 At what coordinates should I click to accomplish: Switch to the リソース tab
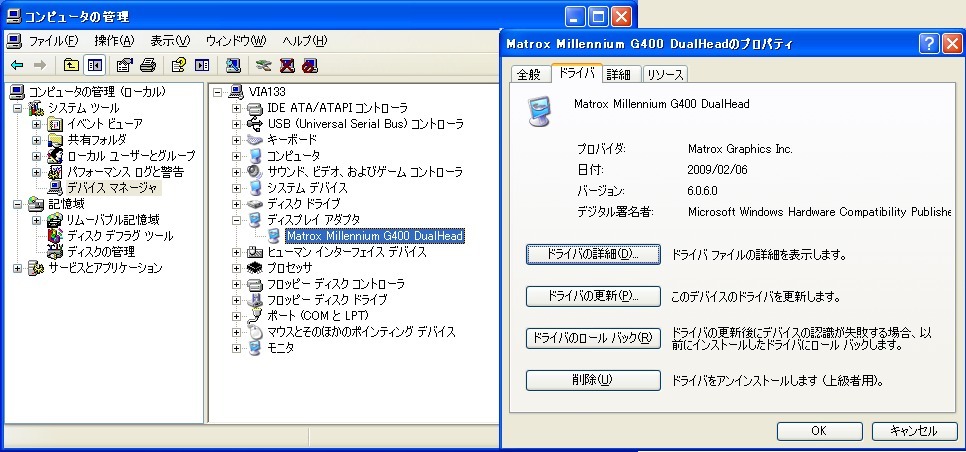665,75
